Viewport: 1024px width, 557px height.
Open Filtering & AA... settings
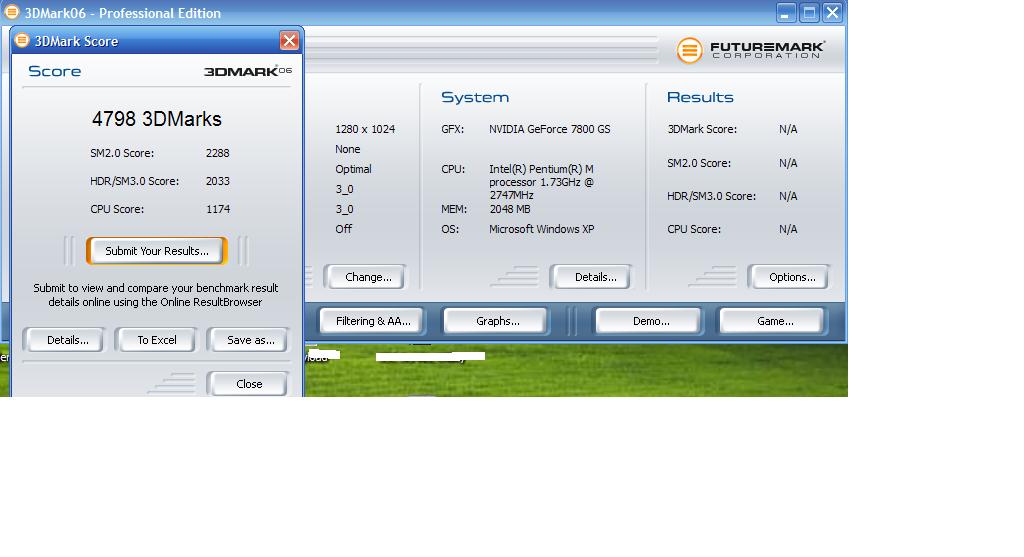[x=373, y=321]
